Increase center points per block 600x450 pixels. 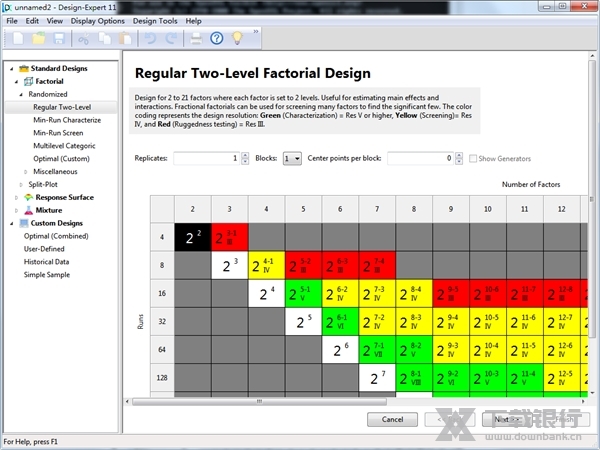pyautogui.click(x=459, y=155)
